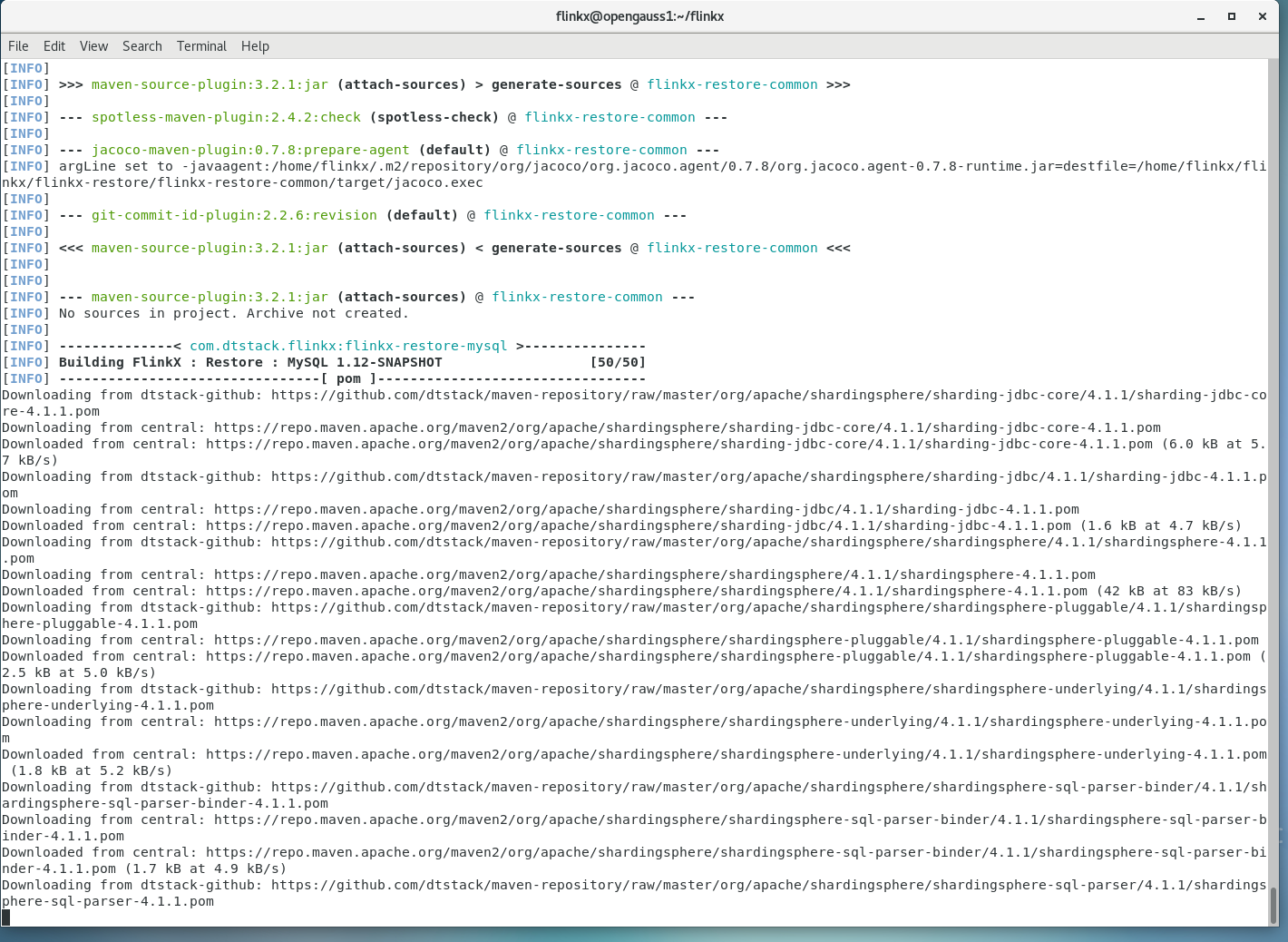Click the download stat (42 kB at 83 kB/s)
The width and height of the screenshot is (1288, 942).
(x=1169, y=591)
